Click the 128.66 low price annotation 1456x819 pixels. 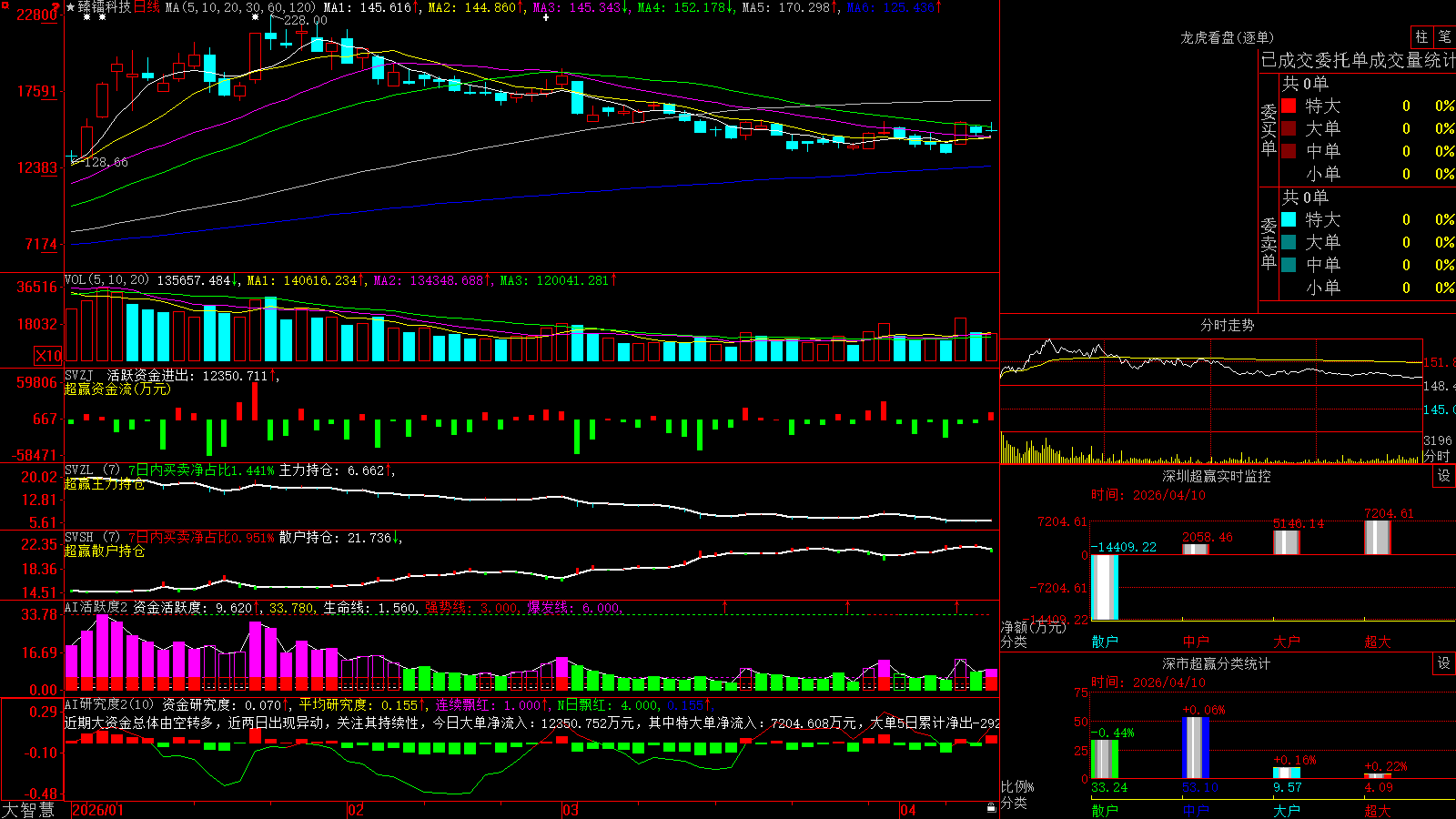click(x=106, y=162)
